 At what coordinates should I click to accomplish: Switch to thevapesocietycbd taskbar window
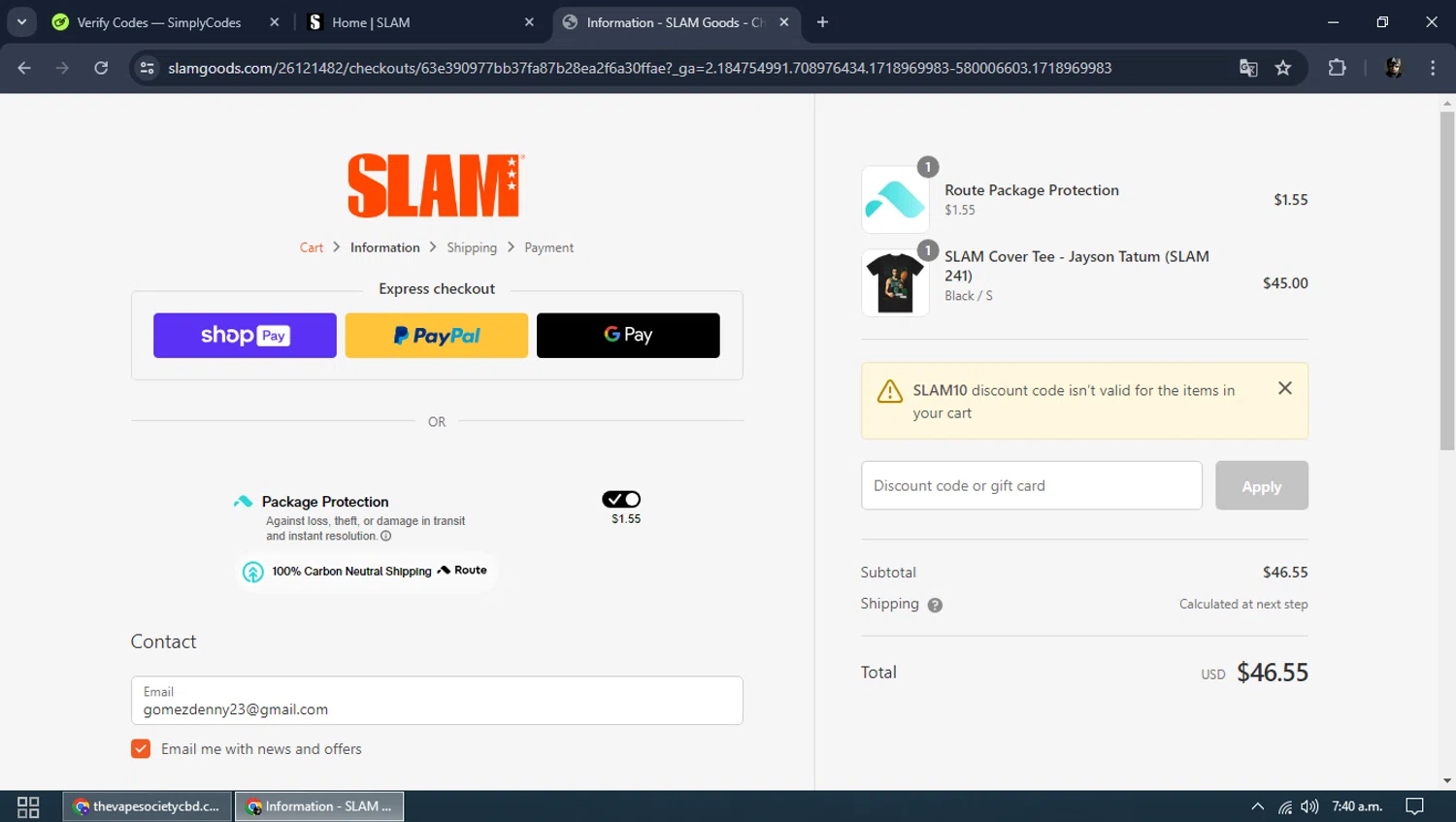[148, 806]
